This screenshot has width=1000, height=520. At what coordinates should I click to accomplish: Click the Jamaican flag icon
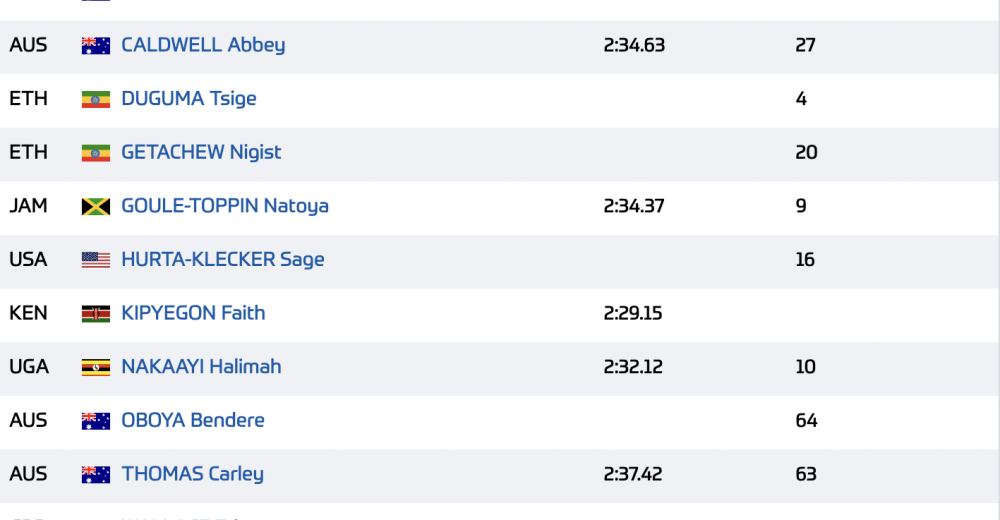point(96,207)
